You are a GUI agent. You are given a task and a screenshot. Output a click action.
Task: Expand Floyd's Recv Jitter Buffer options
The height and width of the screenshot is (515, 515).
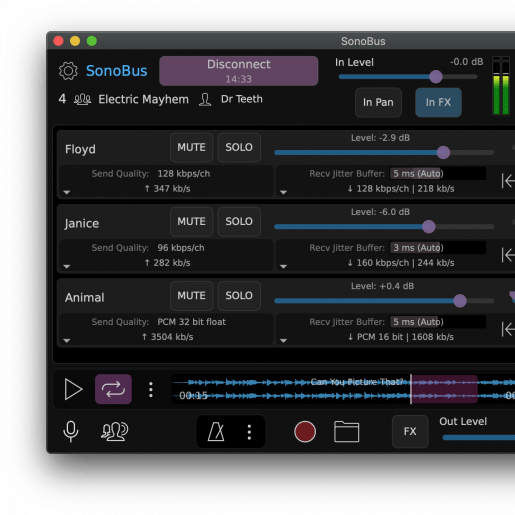pyautogui.click(x=283, y=192)
